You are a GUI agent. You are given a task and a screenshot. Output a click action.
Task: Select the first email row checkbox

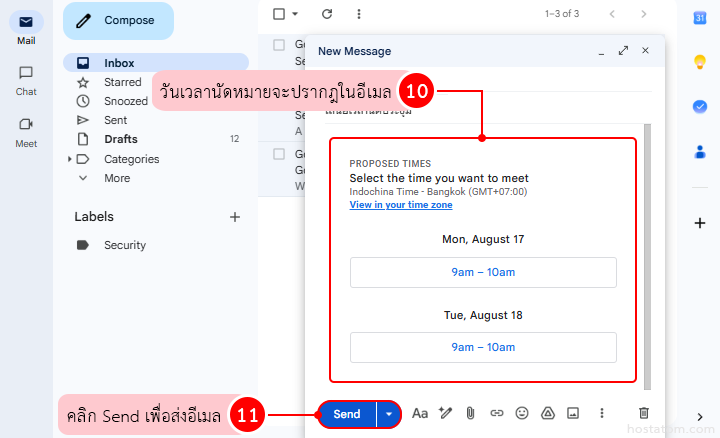(279, 45)
